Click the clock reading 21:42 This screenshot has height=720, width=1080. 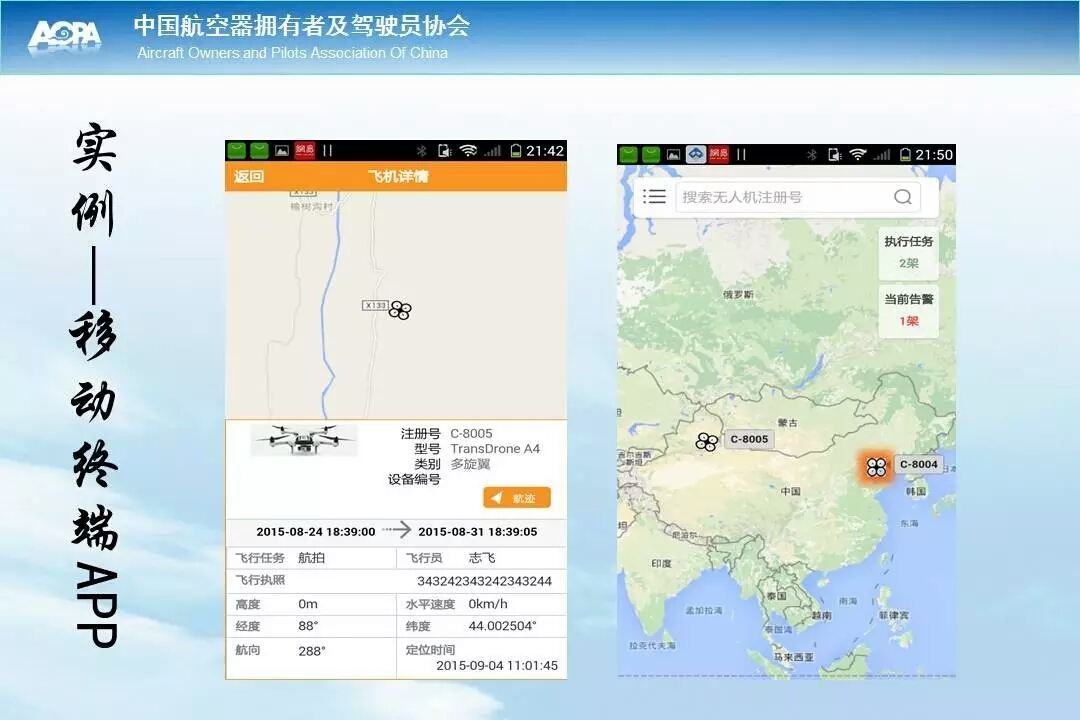pyautogui.click(x=545, y=150)
